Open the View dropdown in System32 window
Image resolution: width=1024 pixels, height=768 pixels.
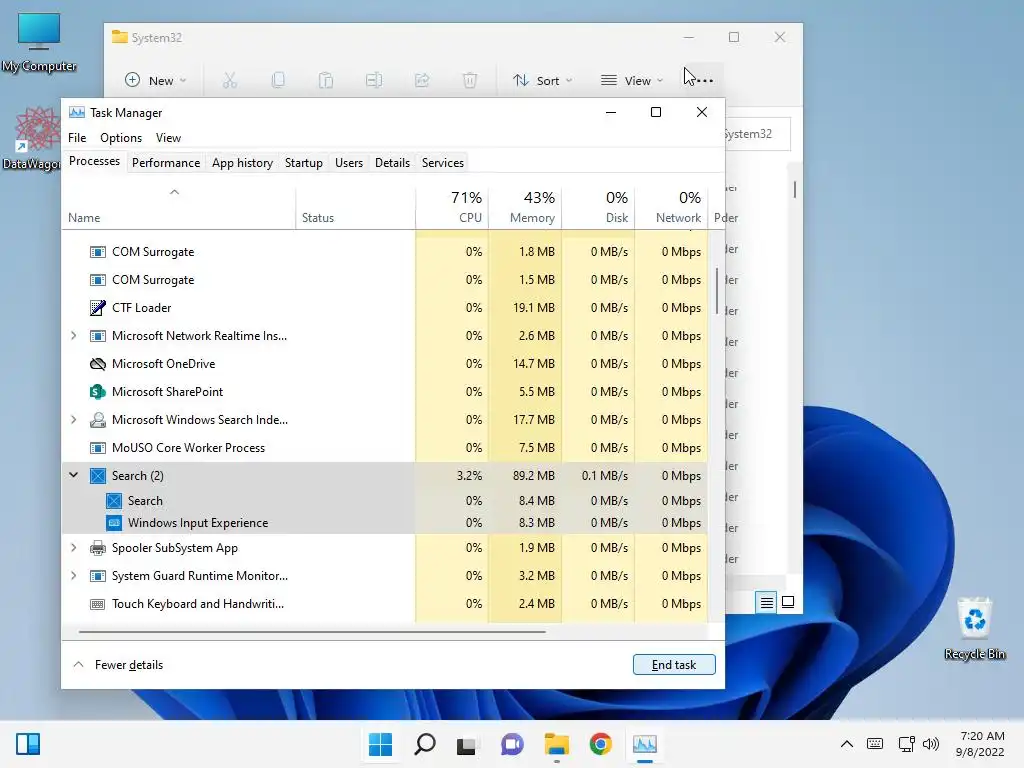pyautogui.click(x=632, y=80)
